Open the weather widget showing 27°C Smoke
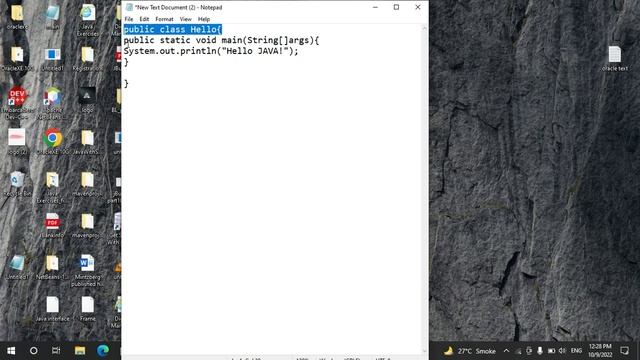 [470, 351]
